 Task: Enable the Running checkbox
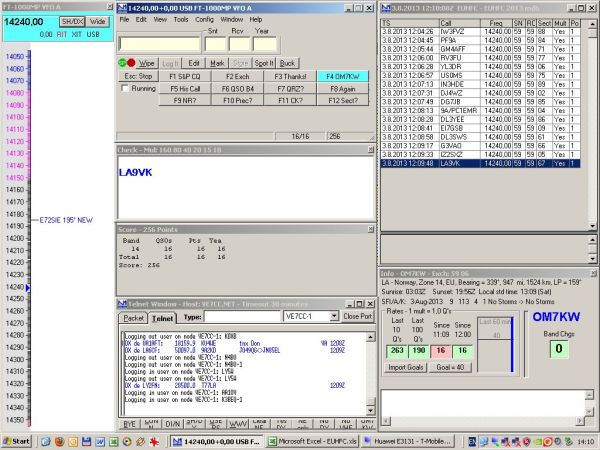[x=124, y=88]
